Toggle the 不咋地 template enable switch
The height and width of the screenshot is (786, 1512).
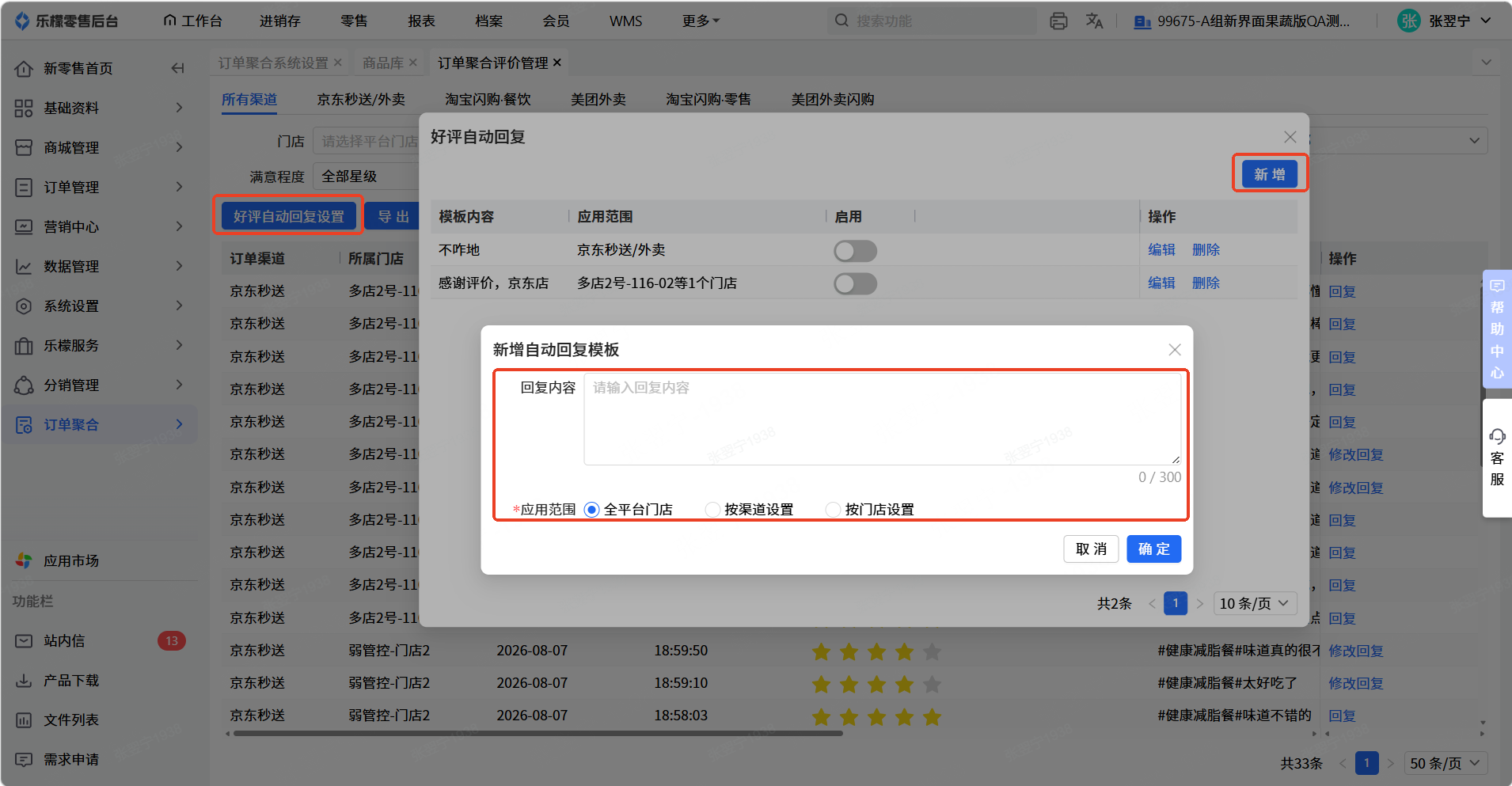pyautogui.click(x=855, y=251)
